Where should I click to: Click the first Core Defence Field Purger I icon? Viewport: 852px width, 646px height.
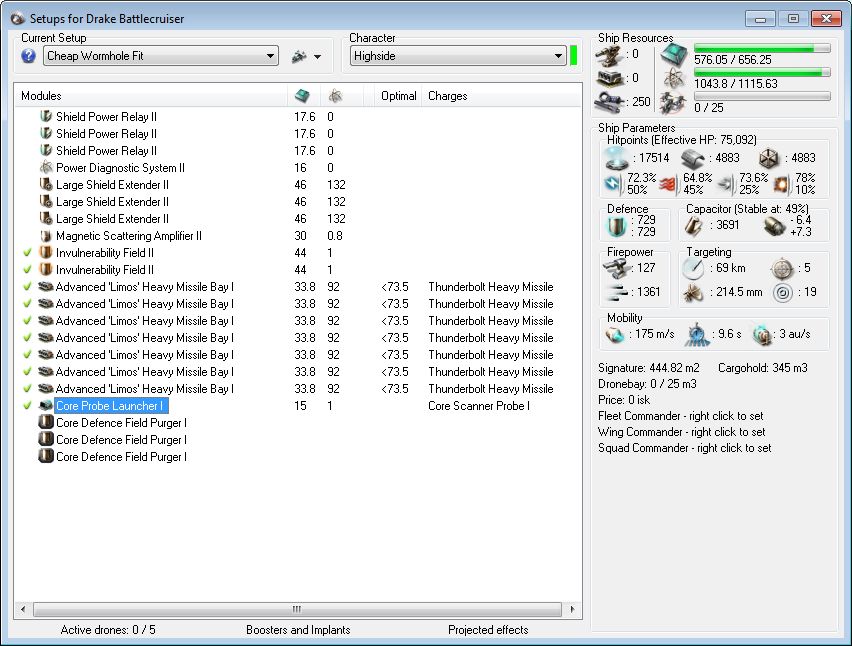pyautogui.click(x=46, y=422)
